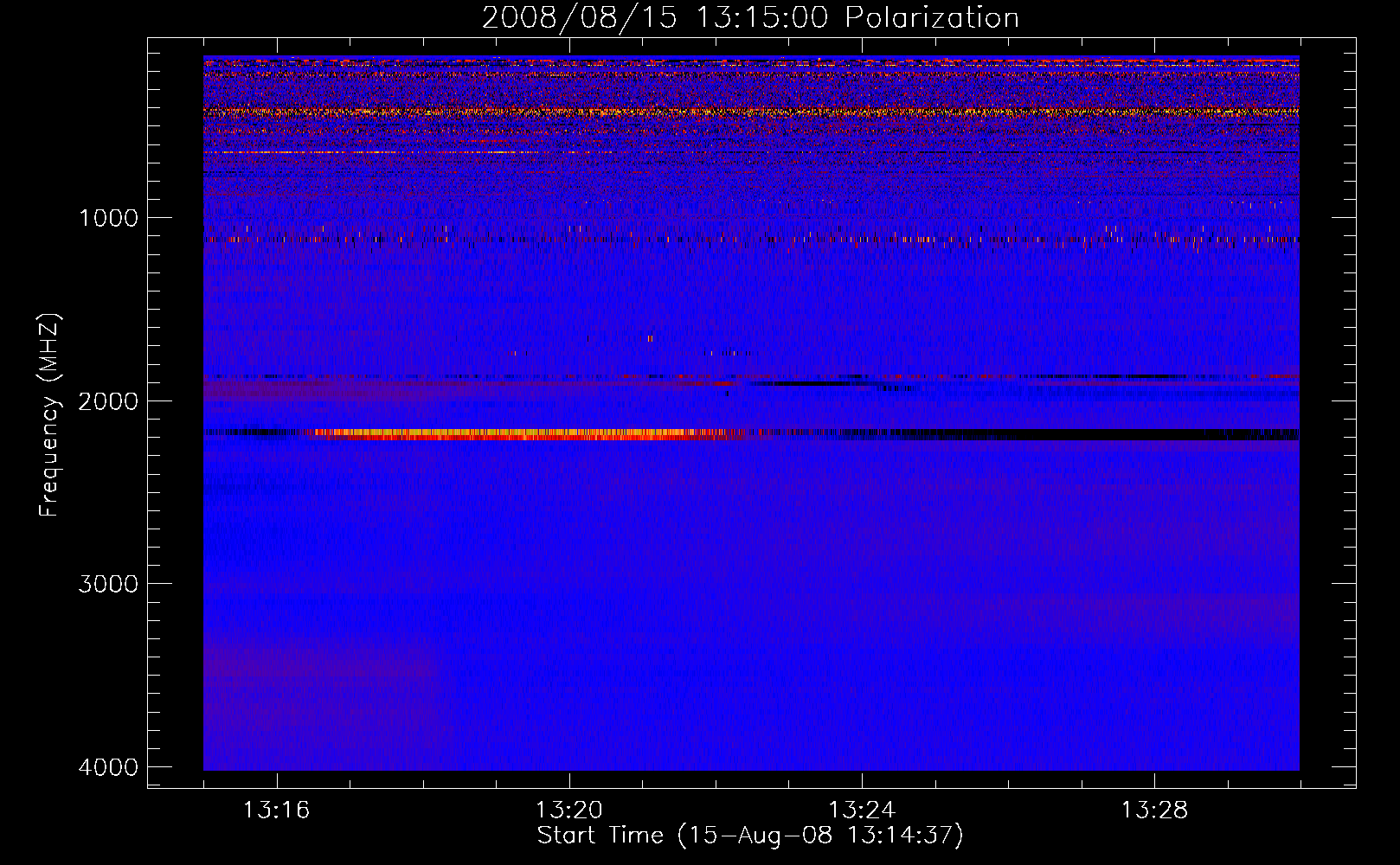This screenshot has width=1400, height=865.
Task: Click the 3000 frequency tick label
Action: coord(108,584)
